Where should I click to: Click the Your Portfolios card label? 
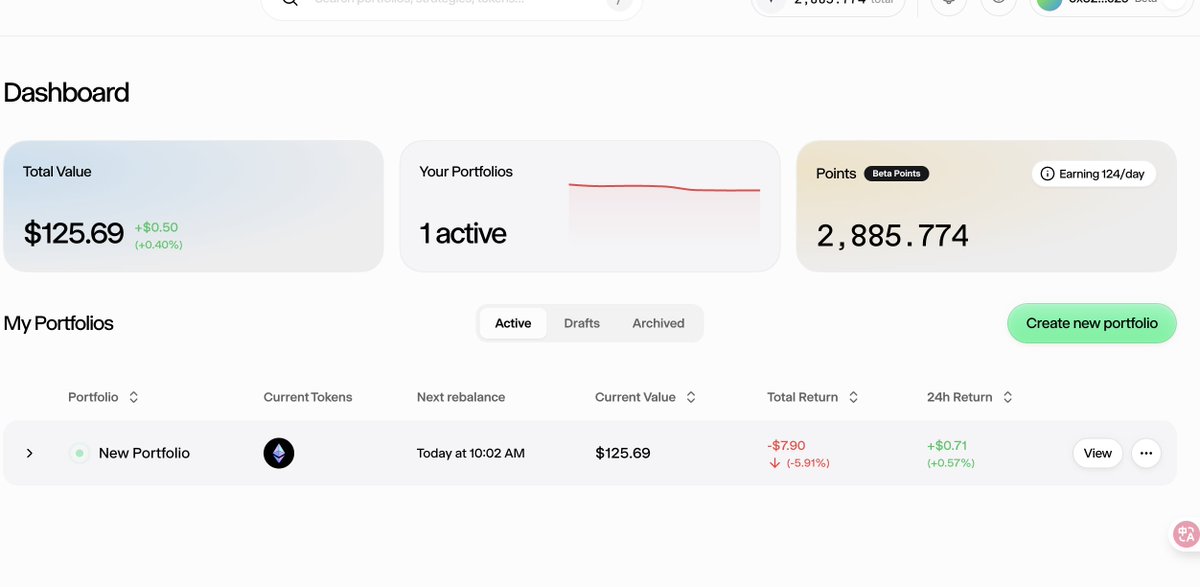point(466,172)
